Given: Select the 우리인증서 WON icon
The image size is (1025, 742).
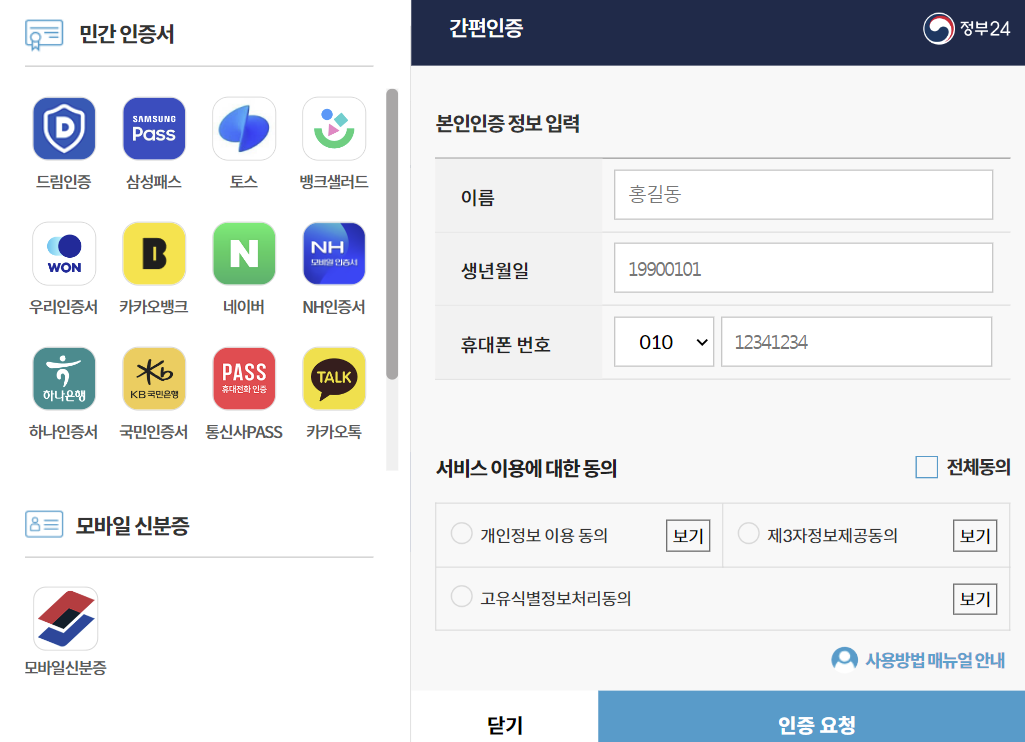Looking at the screenshot, I should click(x=64, y=254).
